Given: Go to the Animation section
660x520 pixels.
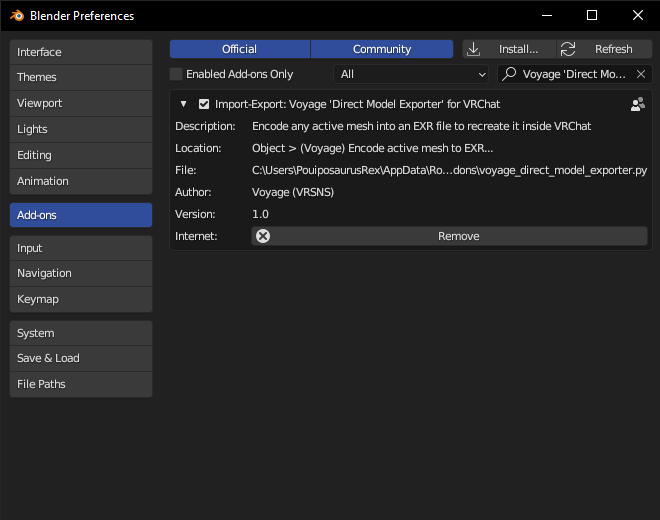Looking at the screenshot, I should pyautogui.click(x=81, y=181).
